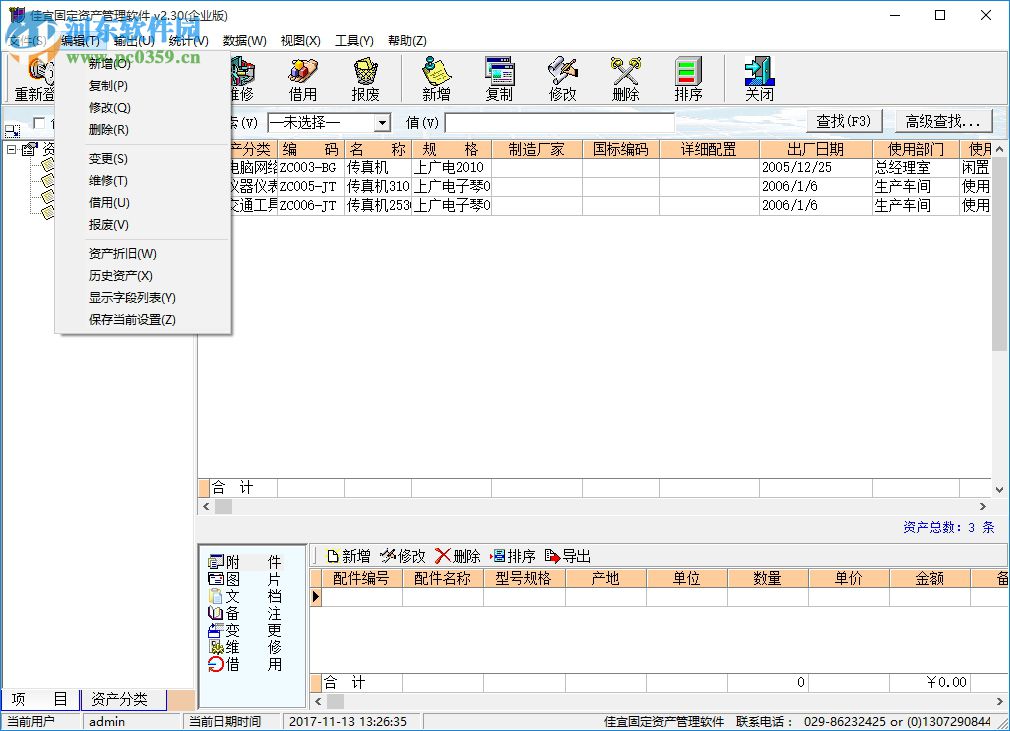
Task: Click the 查找(F3) button
Action: click(843, 120)
